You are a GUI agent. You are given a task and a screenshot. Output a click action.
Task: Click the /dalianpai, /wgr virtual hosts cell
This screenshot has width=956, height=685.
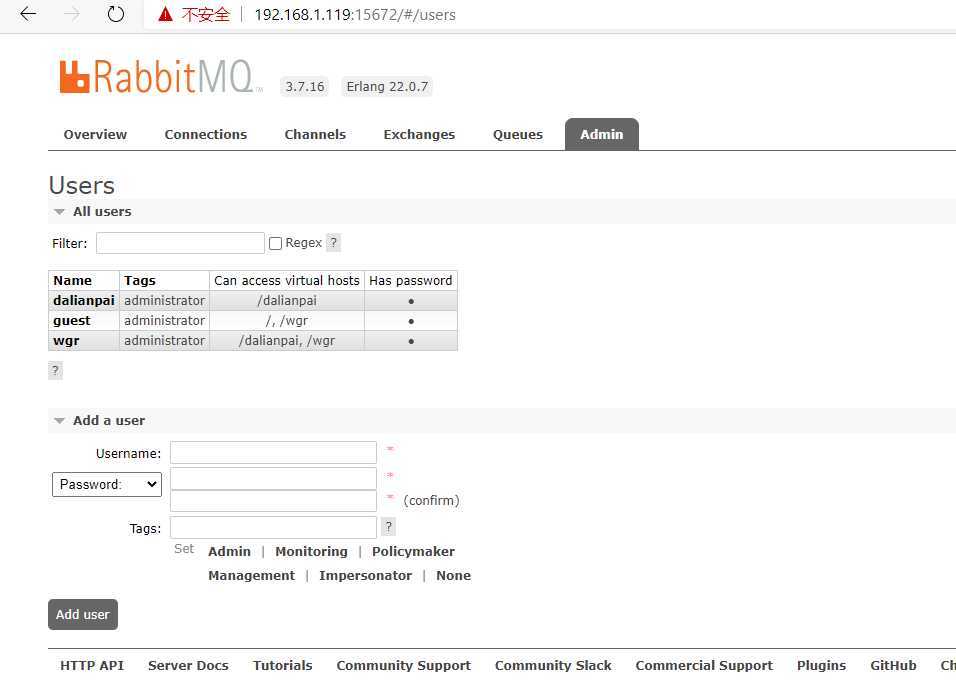[x=287, y=341]
